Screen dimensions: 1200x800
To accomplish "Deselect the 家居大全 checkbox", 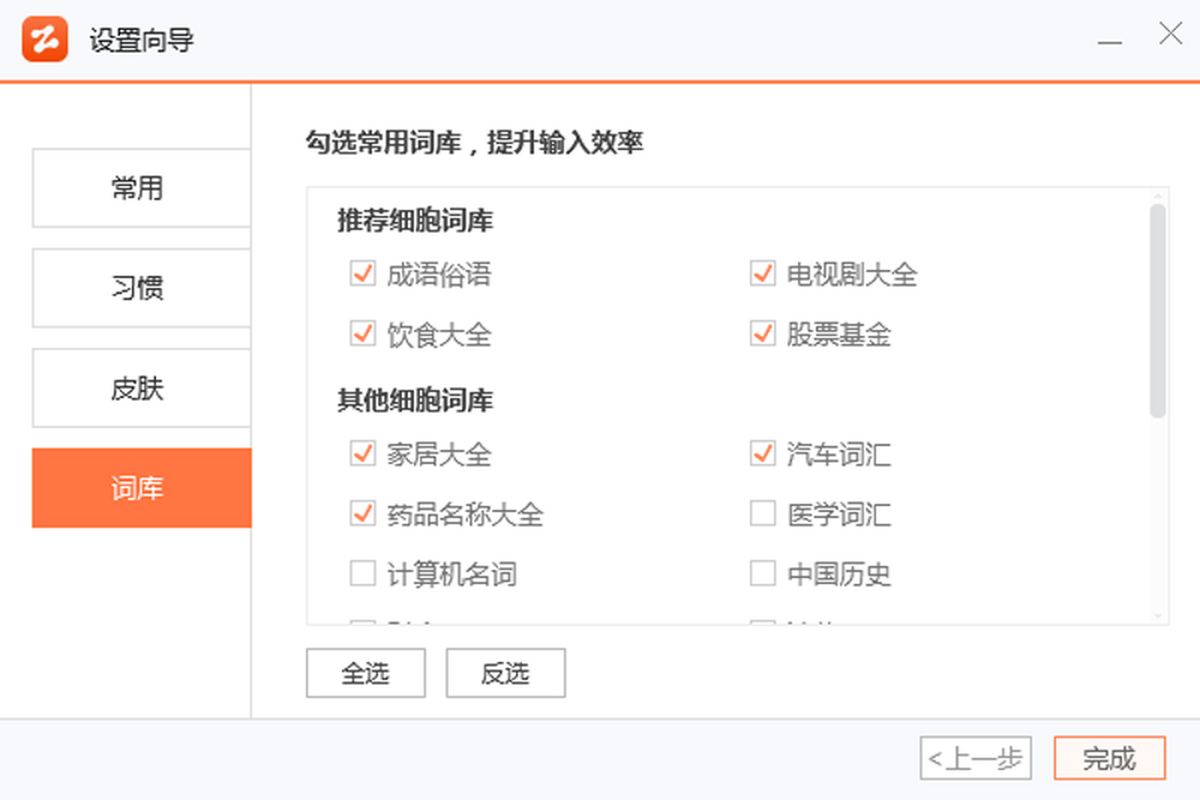I will tap(362, 454).
